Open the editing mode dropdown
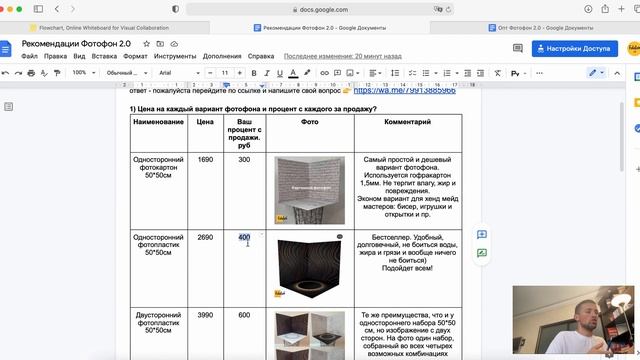 [596, 73]
